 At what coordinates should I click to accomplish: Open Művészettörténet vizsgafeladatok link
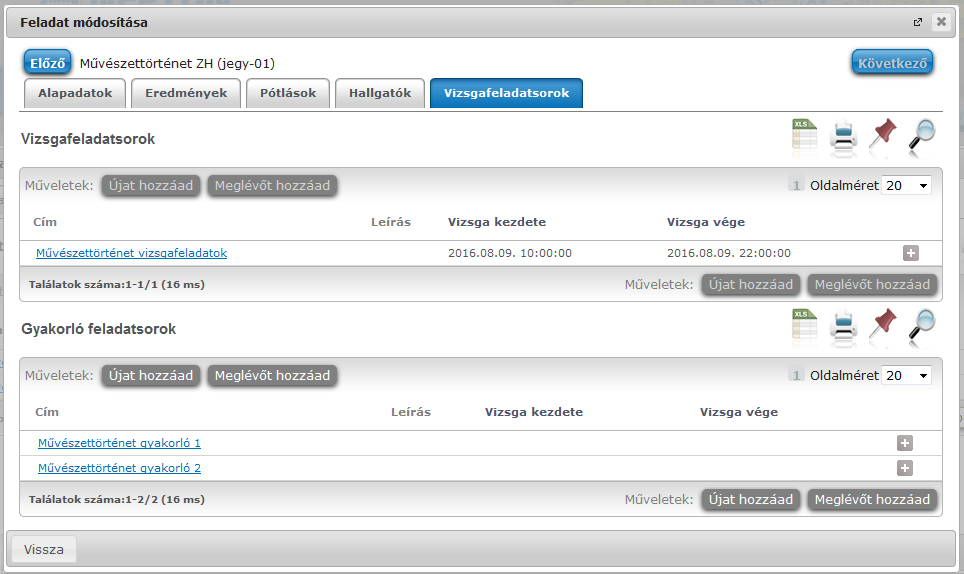click(132, 253)
